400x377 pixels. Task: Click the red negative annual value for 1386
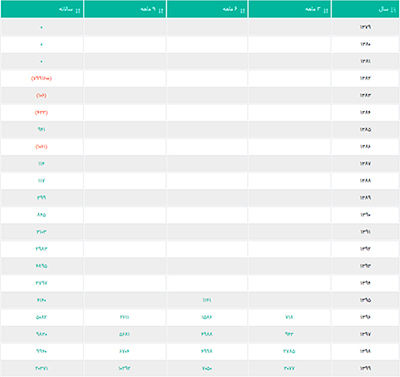click(x=41, y=147)
